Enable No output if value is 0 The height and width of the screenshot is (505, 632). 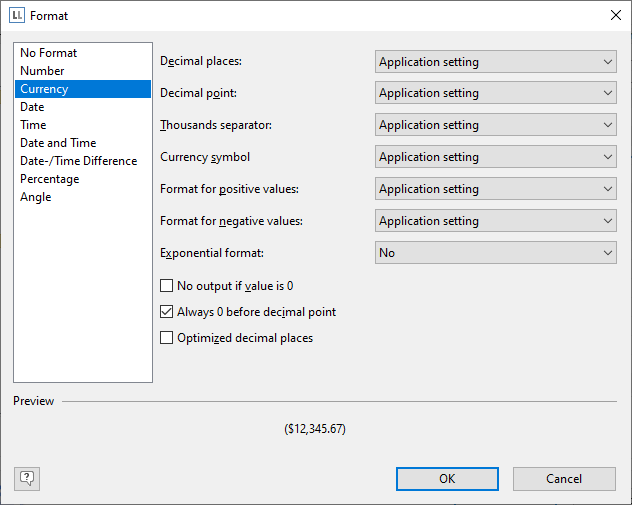click(167, 286)
